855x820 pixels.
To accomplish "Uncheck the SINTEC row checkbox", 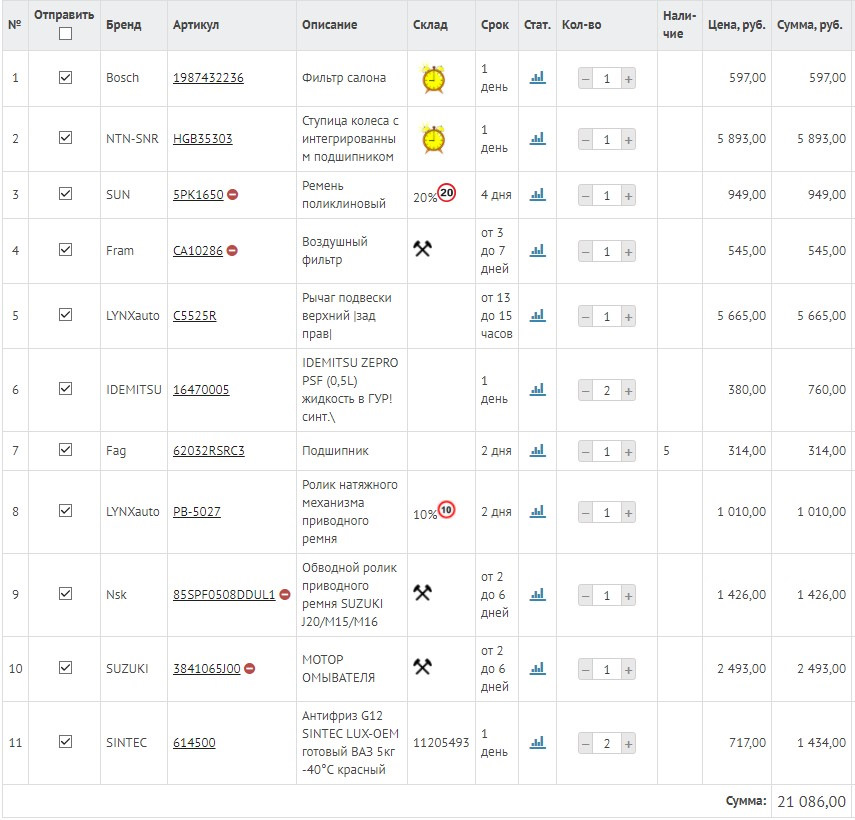I will coord(65,741).
